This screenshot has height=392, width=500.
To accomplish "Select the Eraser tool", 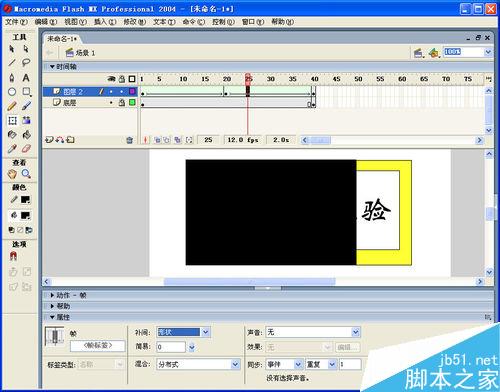I will click(26, 149).
